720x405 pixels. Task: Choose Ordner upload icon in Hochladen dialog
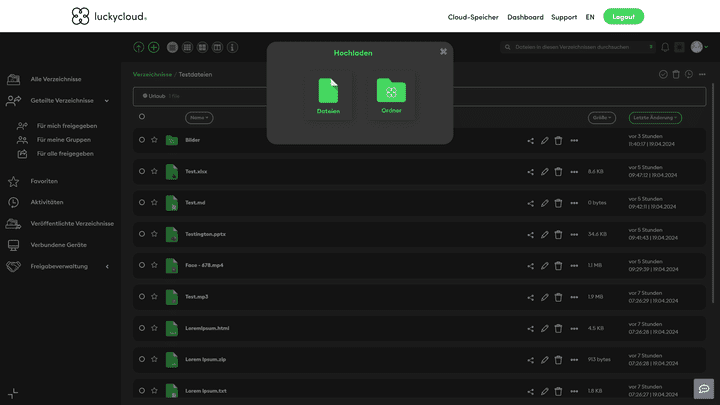tap(391, 91)
